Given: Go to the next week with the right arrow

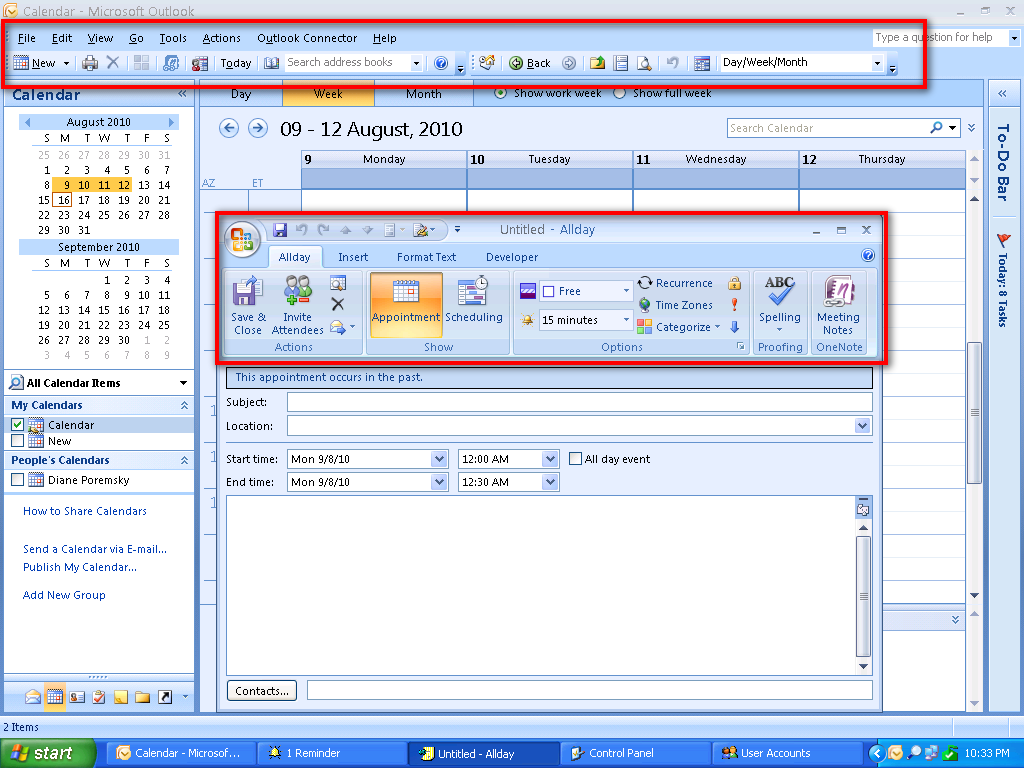Looking at the screenshot, I should 258,128.
